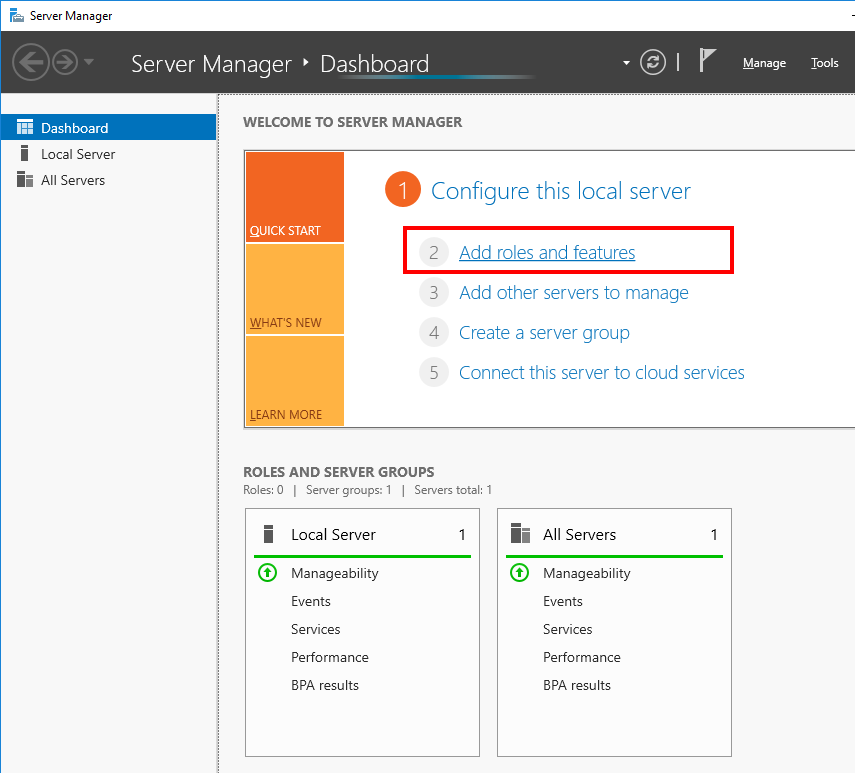Click the green status arrow in All Servers tile
Image resolution: width=855 pixels, height=773 pixels.
pyautogui.click(x=519, y=573)
